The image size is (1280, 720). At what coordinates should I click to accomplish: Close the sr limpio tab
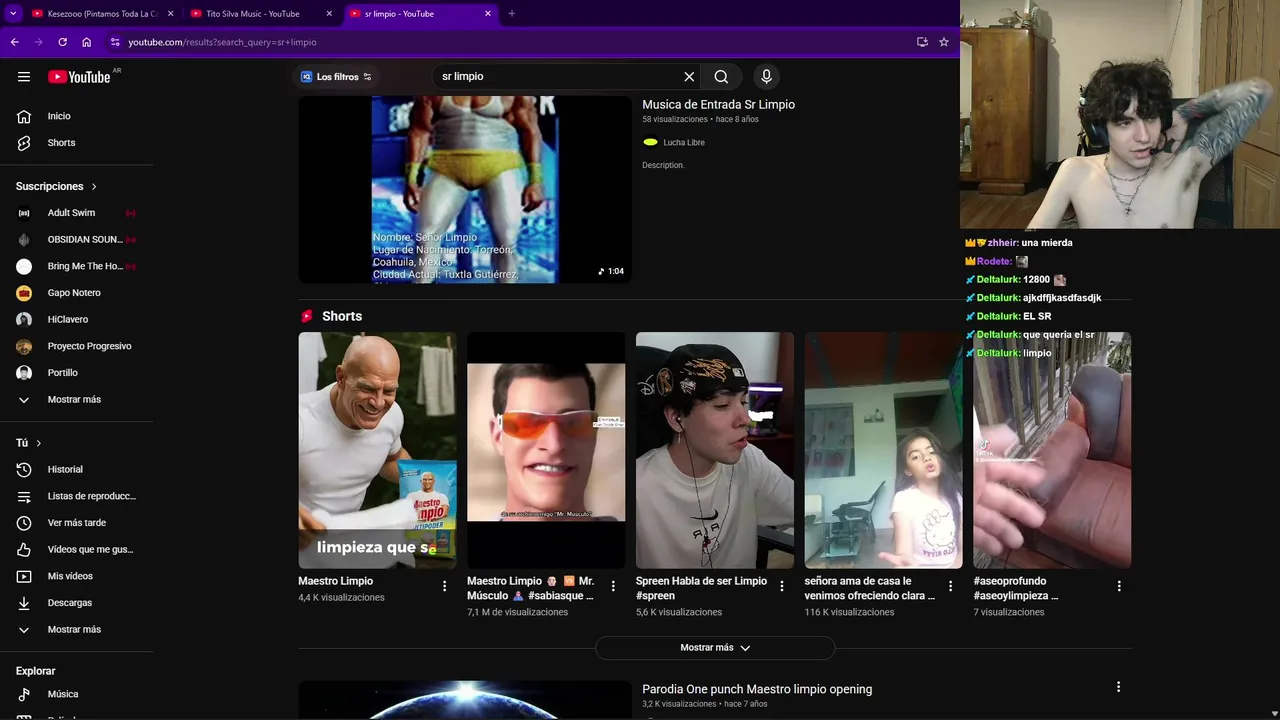pos(488,14)
